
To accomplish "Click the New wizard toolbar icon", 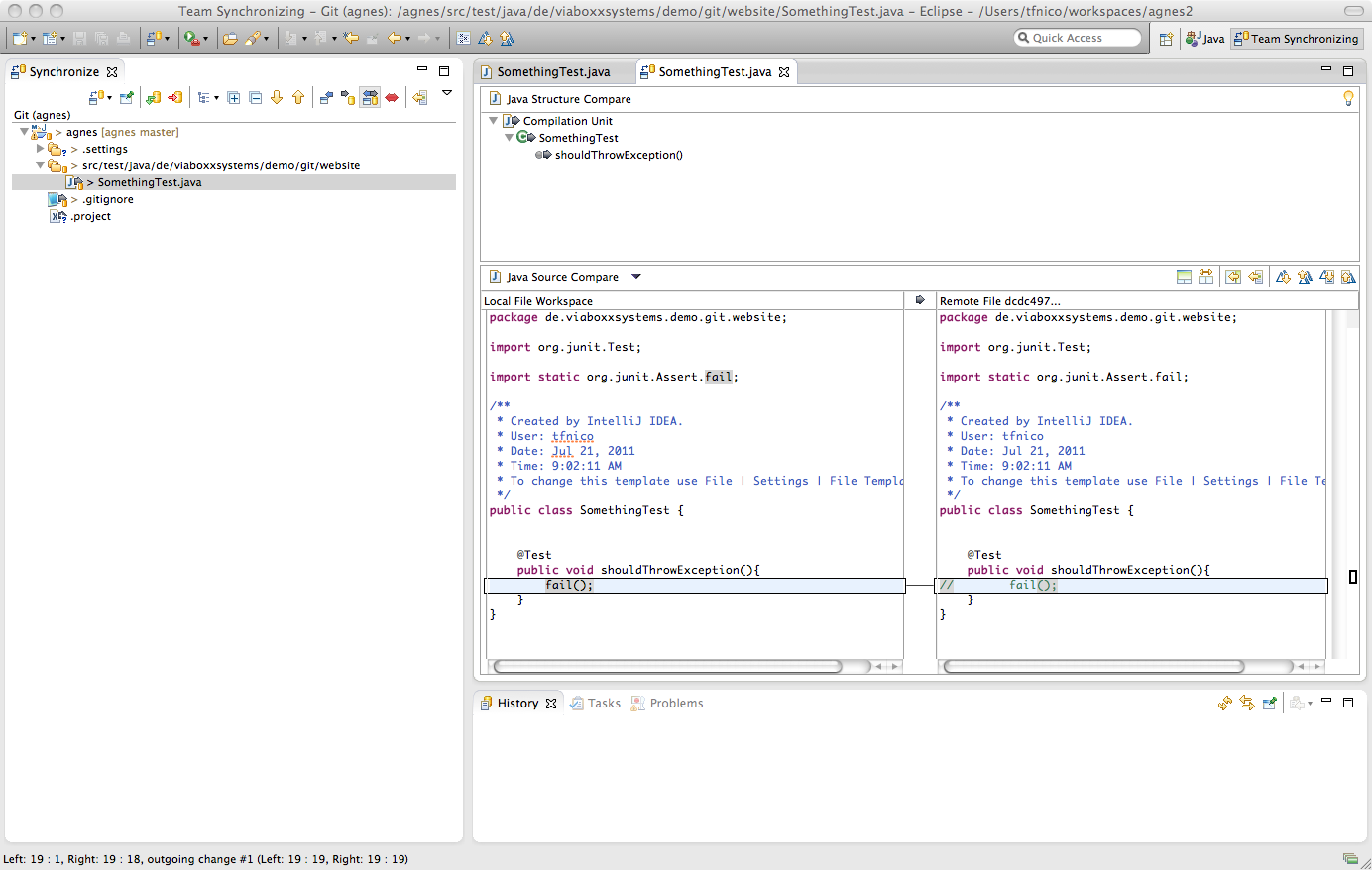I will coord(20,38).
